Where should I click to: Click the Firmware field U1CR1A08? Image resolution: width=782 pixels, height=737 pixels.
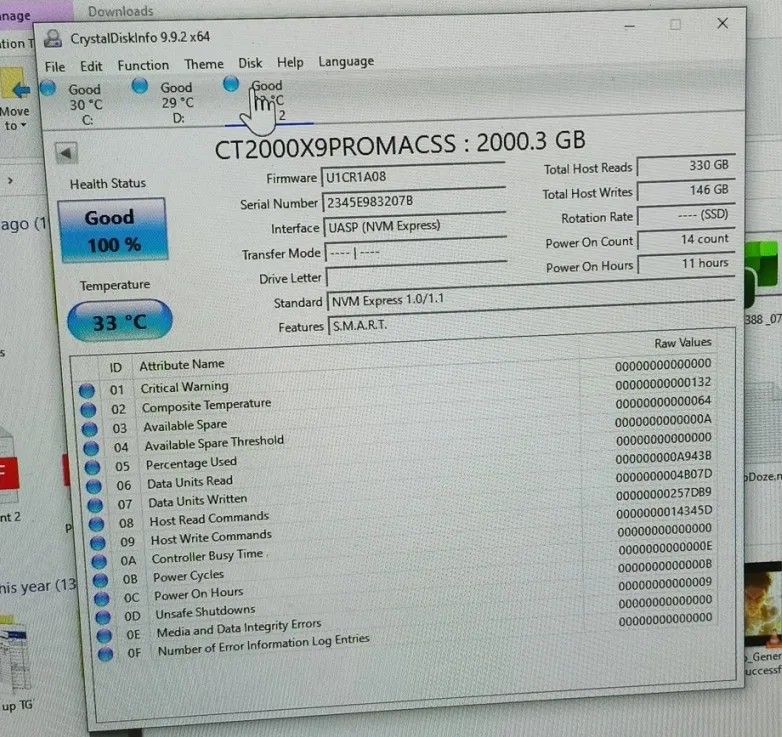point(413,176)
